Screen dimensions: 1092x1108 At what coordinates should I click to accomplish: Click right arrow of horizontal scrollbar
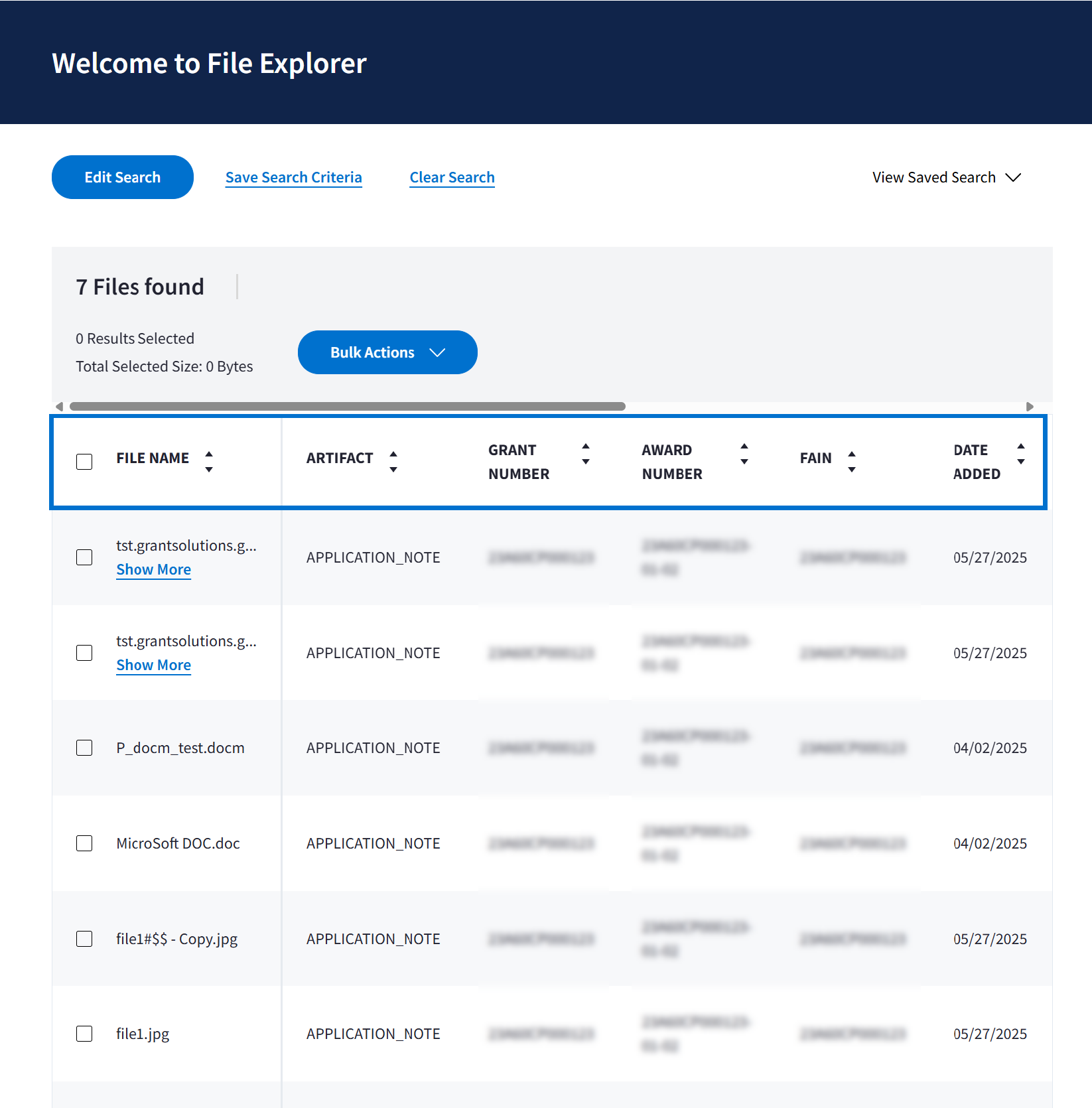coord(1030,407)
